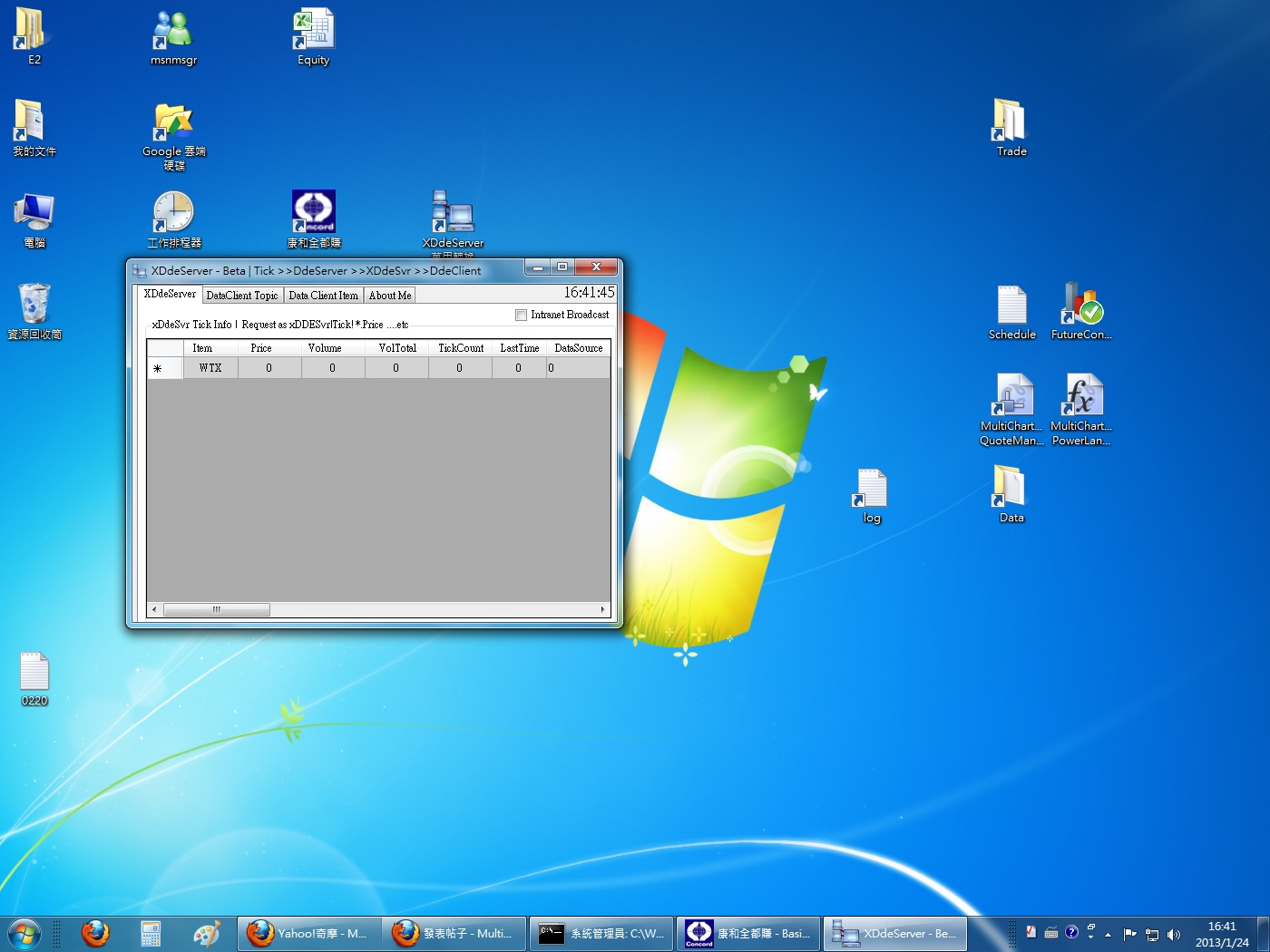Open network icon in system tray
This screenshot has width=1270, height=952.
click(1151, 934)
